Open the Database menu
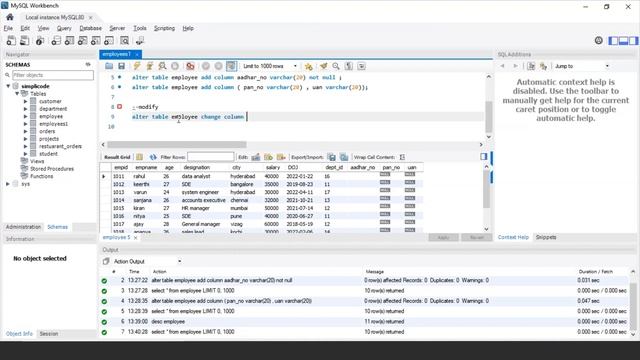This screenshot has height=360, width=640. [91, 28]
